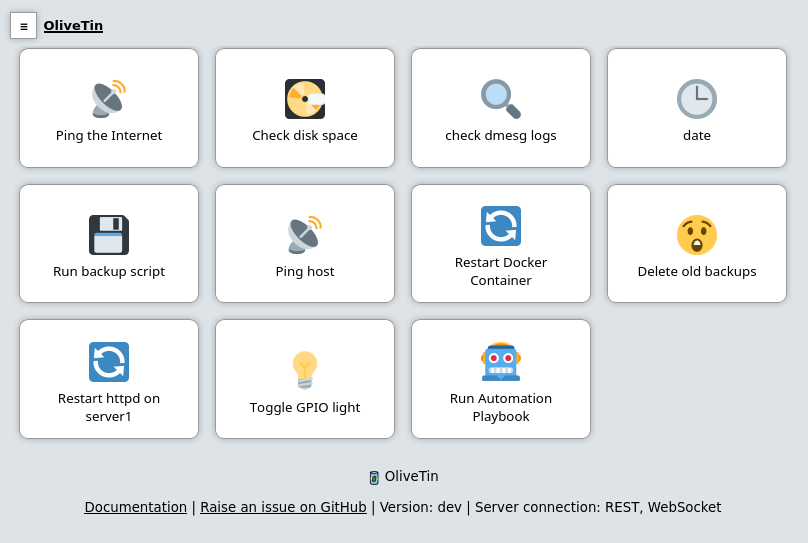This screenshot has height=543, width=808.
Task: Open the Documentation link
Action: click(x=135, y=507)
